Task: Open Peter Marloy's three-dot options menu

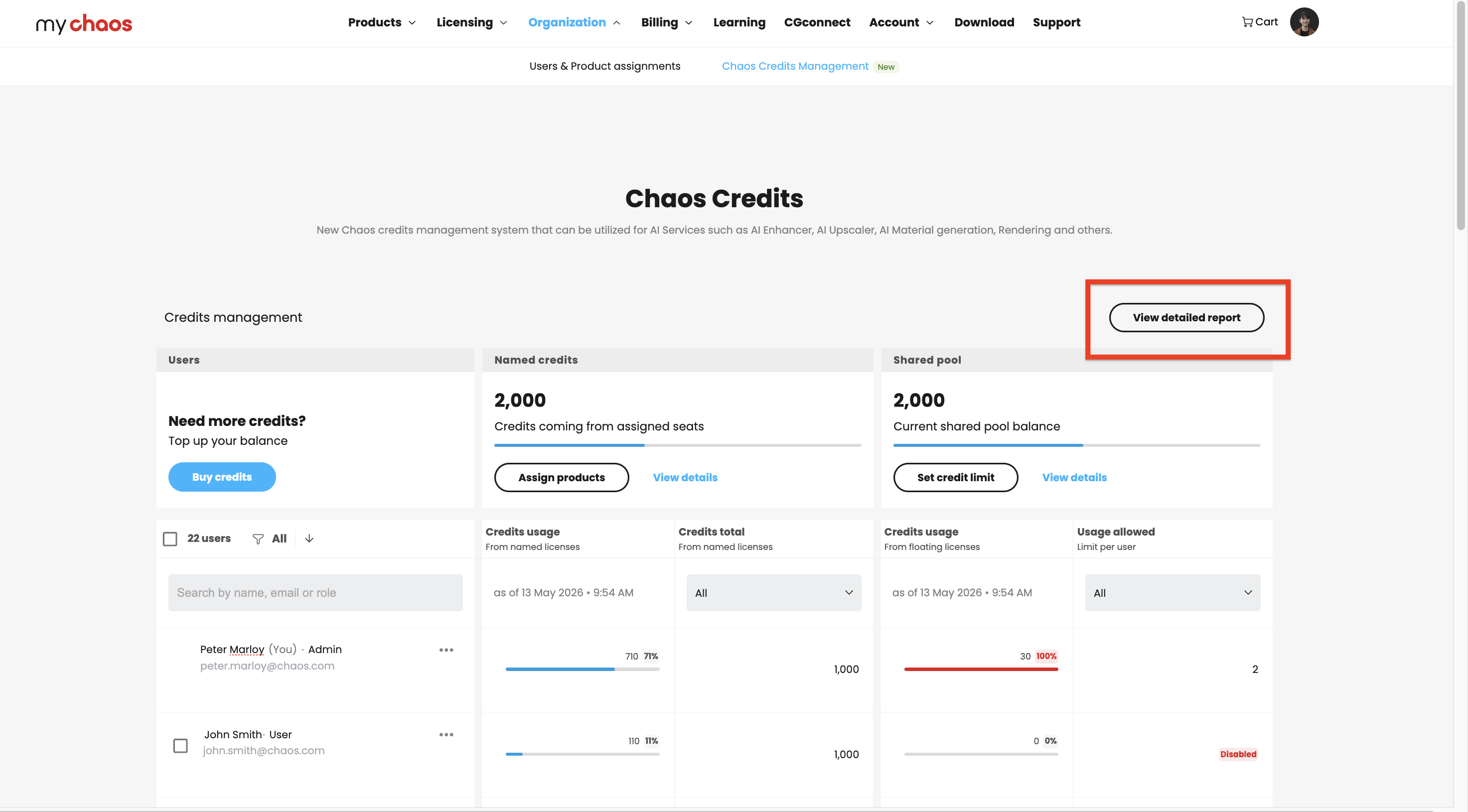Action: 446,650
